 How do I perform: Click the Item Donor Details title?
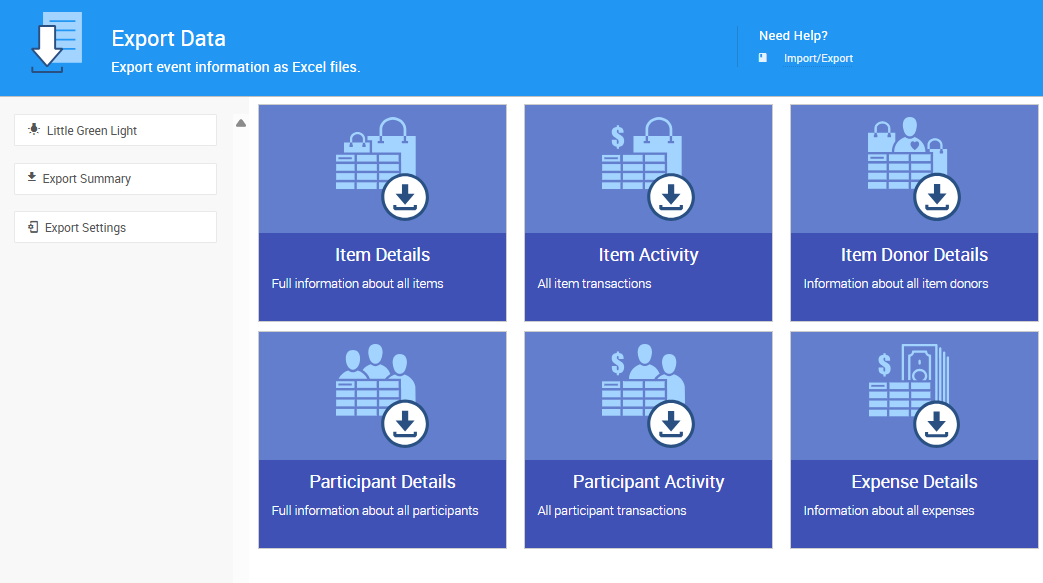click(x=914, y=255)
